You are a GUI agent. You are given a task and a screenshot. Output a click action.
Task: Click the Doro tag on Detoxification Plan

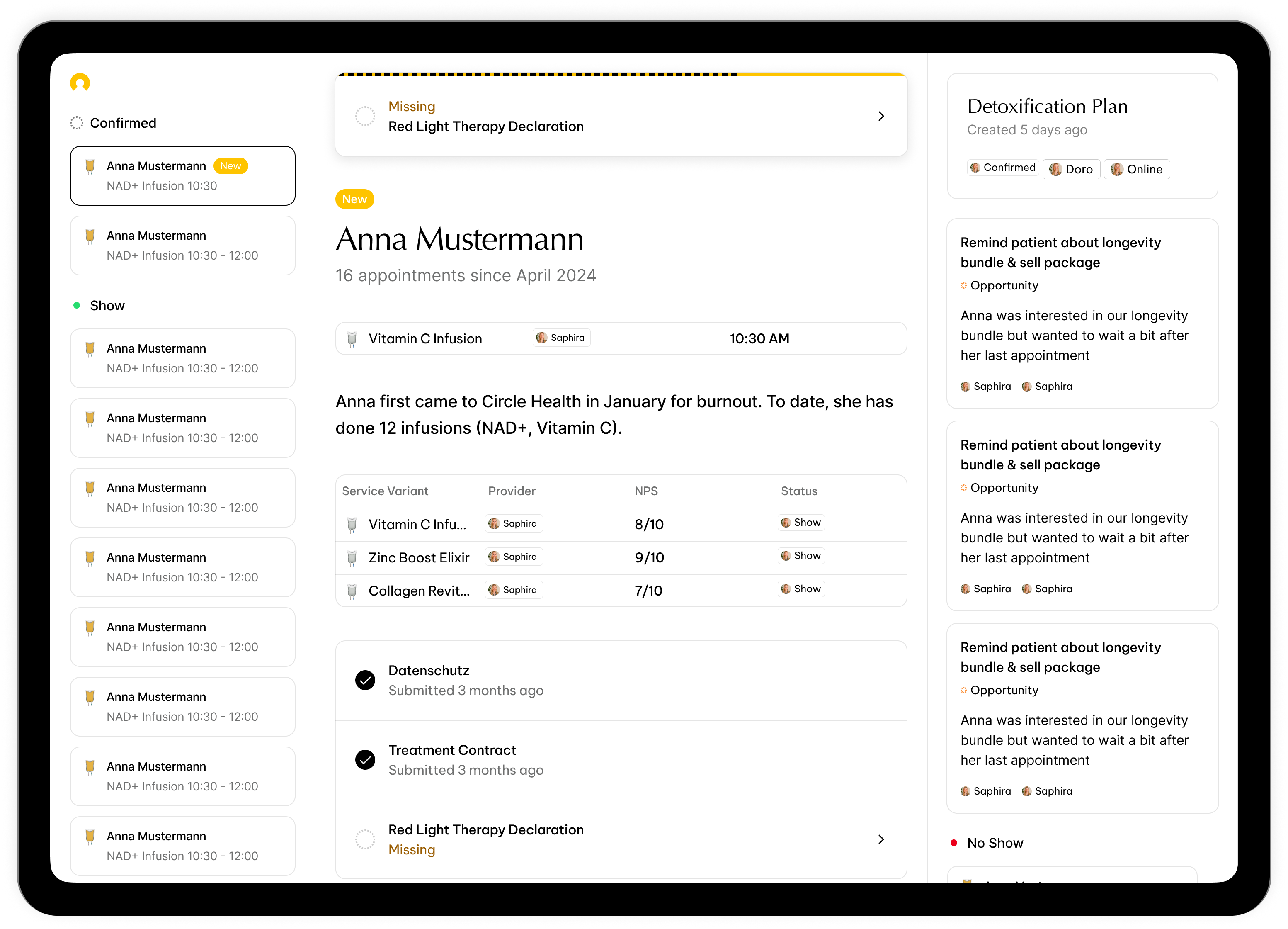point(1071,169)
